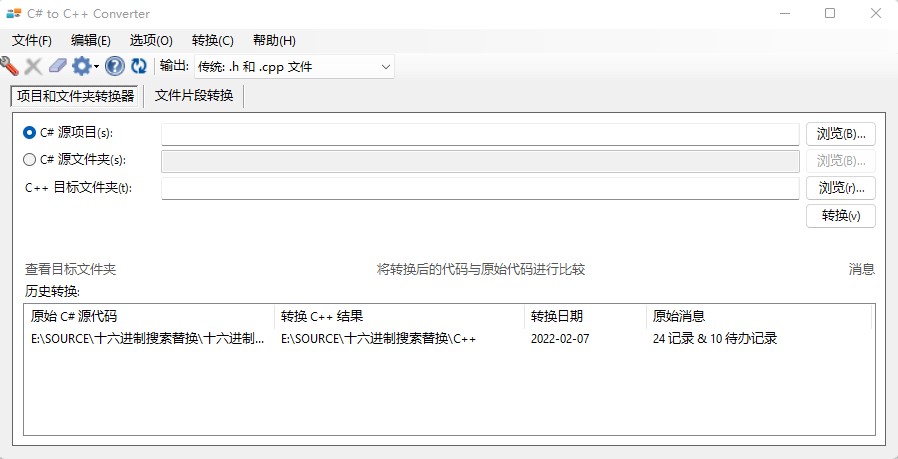The width and height of the screenshot is (898, 459).
Task: Click the gray X delete icon
Action: pyautogui.click(x=33, y=66)
